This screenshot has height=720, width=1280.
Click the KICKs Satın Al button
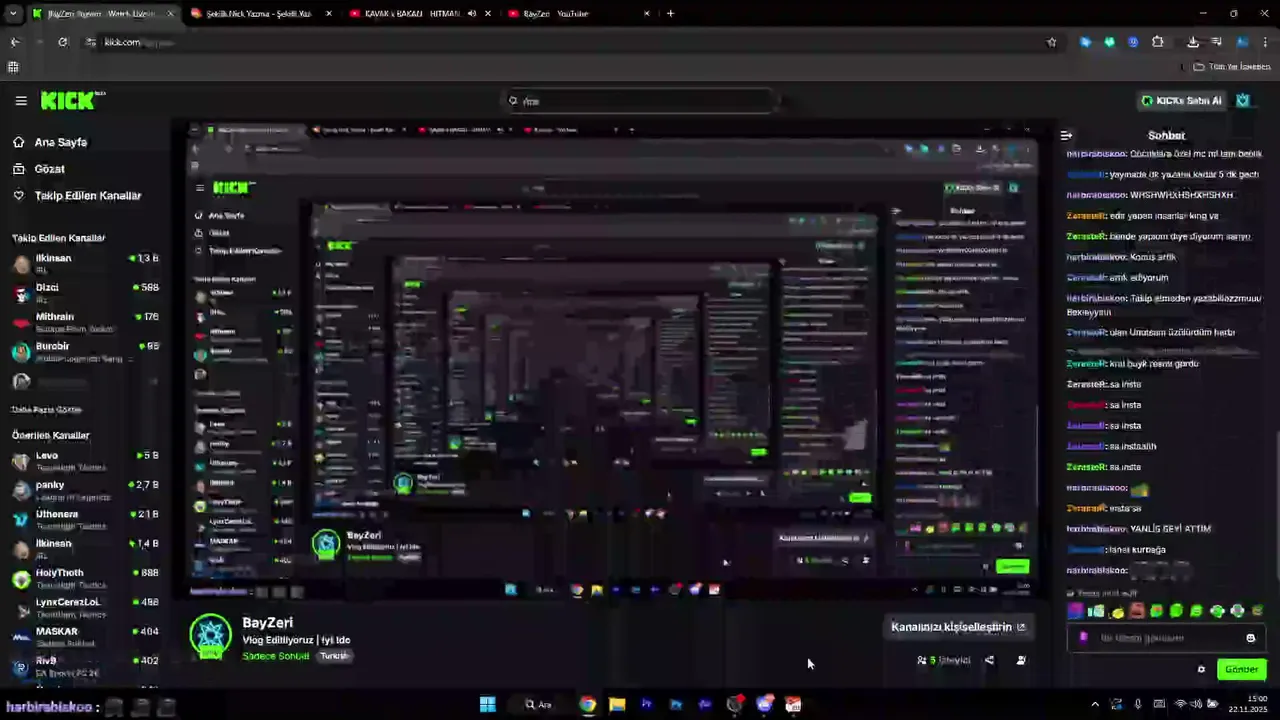[x=1181, y=101]
